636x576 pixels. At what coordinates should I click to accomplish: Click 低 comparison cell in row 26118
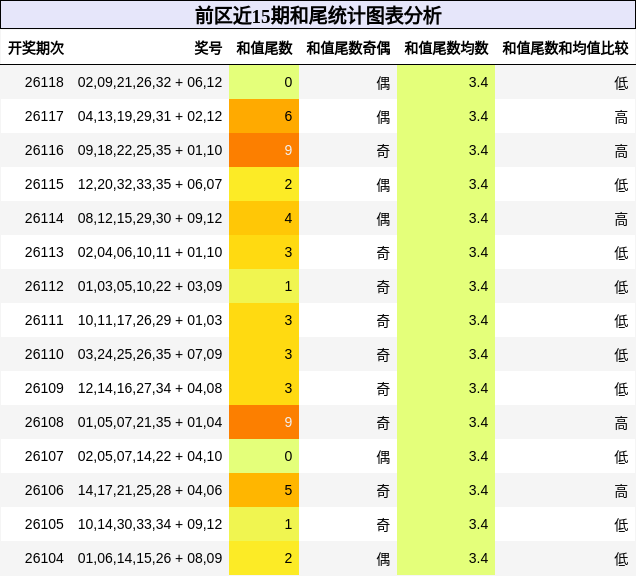[x=565, y=82]
